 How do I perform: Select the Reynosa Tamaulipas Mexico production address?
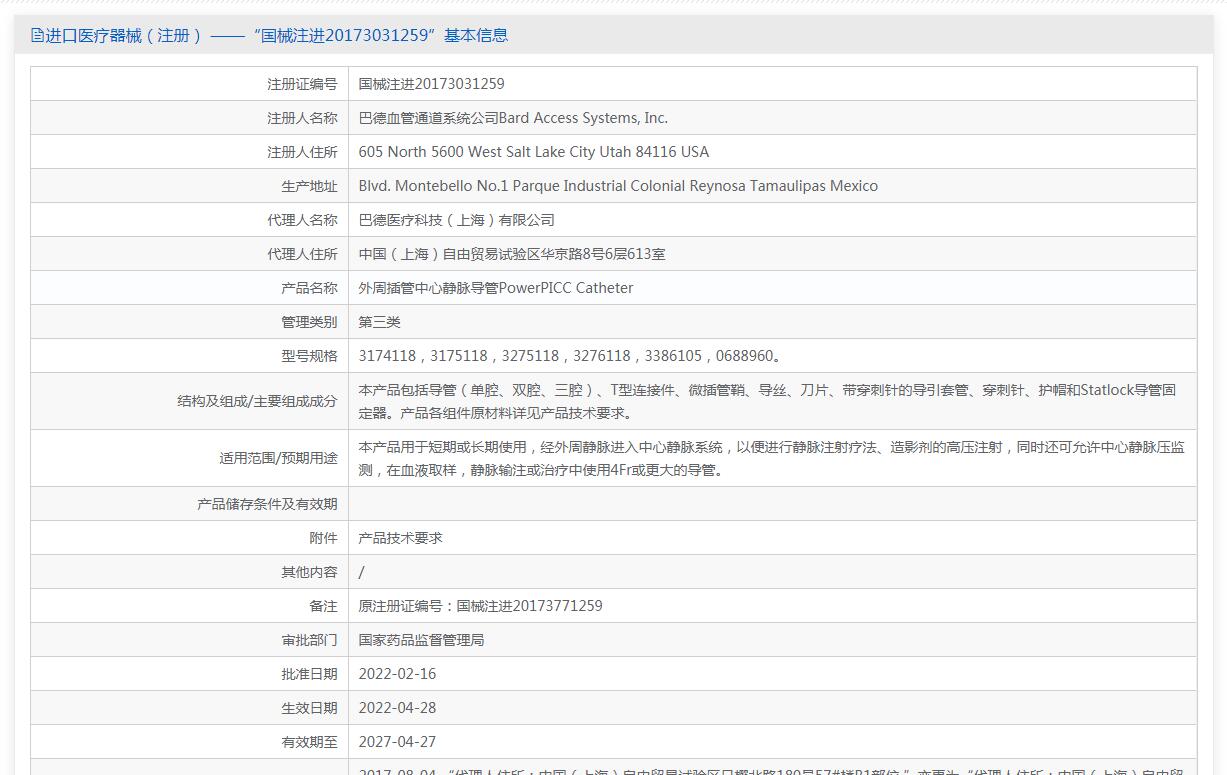[617, 186]
